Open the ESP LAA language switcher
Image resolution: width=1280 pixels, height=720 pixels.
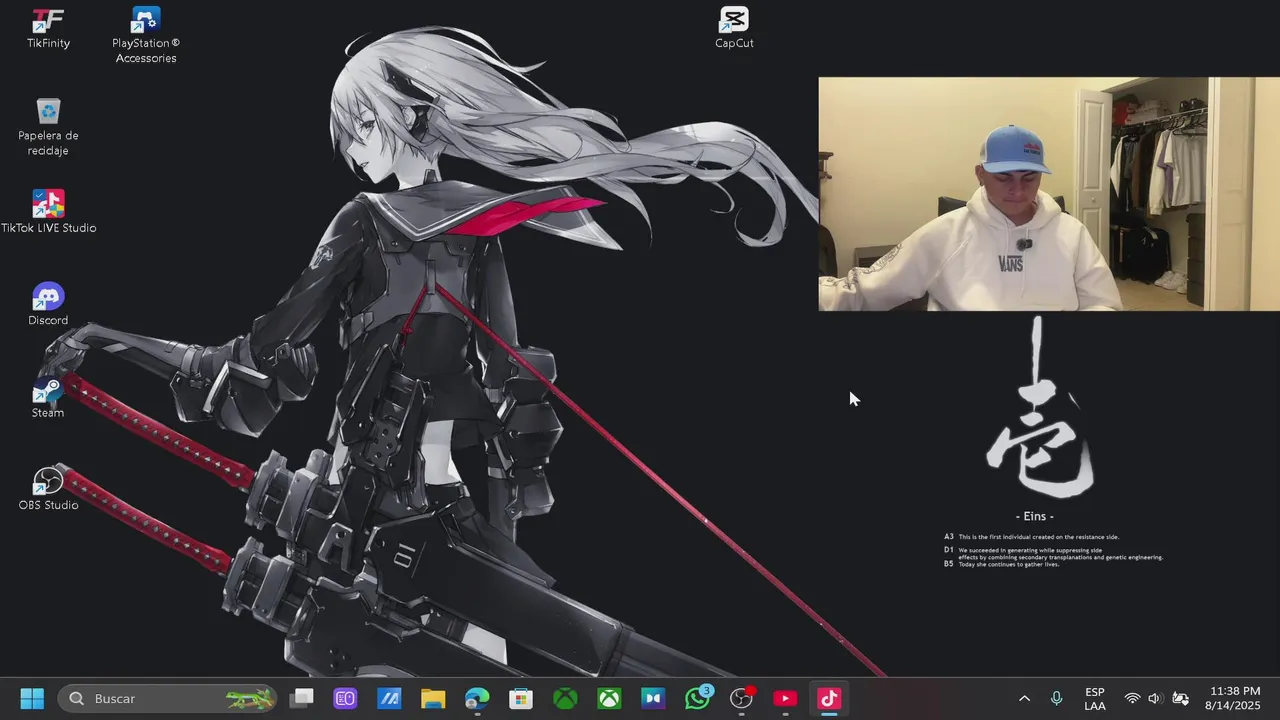click(x=1094, y=698)
